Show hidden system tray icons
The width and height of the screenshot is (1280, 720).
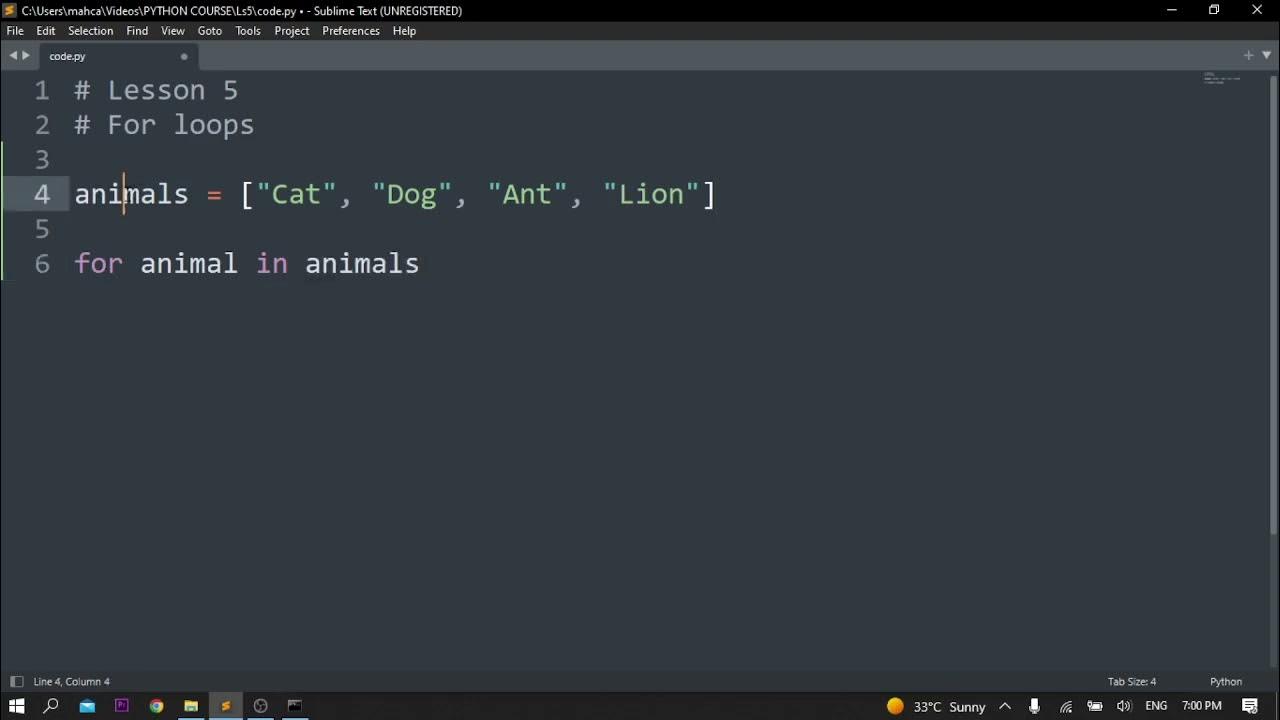click(1005, 706)
